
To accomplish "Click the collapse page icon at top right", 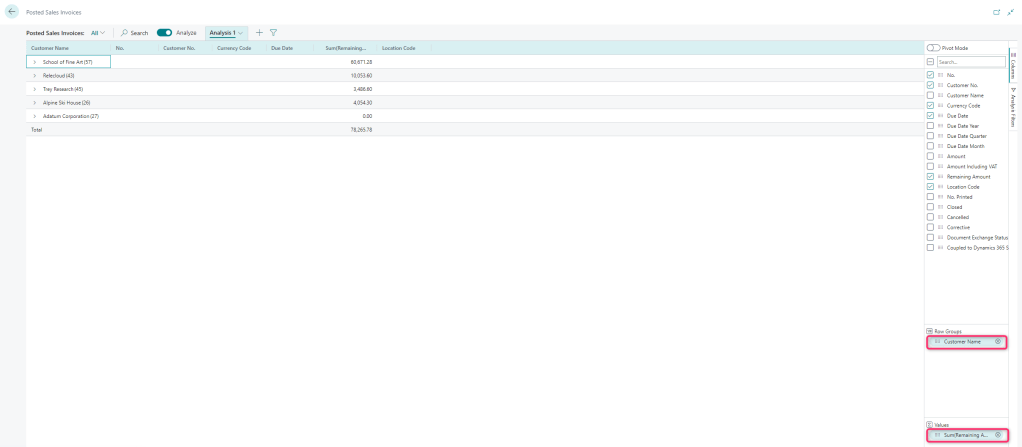I will [1010, 11].
